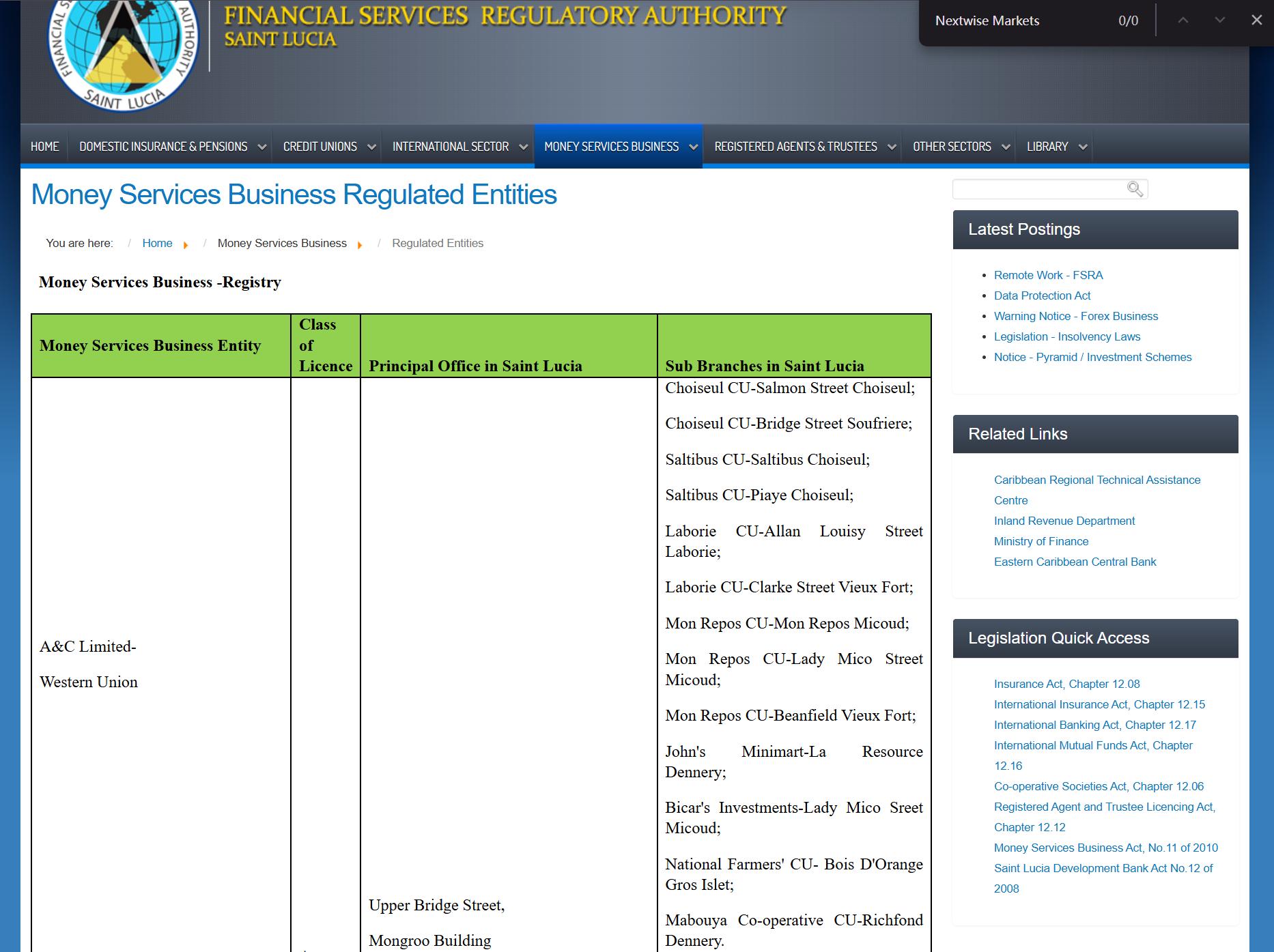The width and height of the screenshot is (1274, 952).
Task: Expand International Sector menu chevron
Action: coord(524,147)
